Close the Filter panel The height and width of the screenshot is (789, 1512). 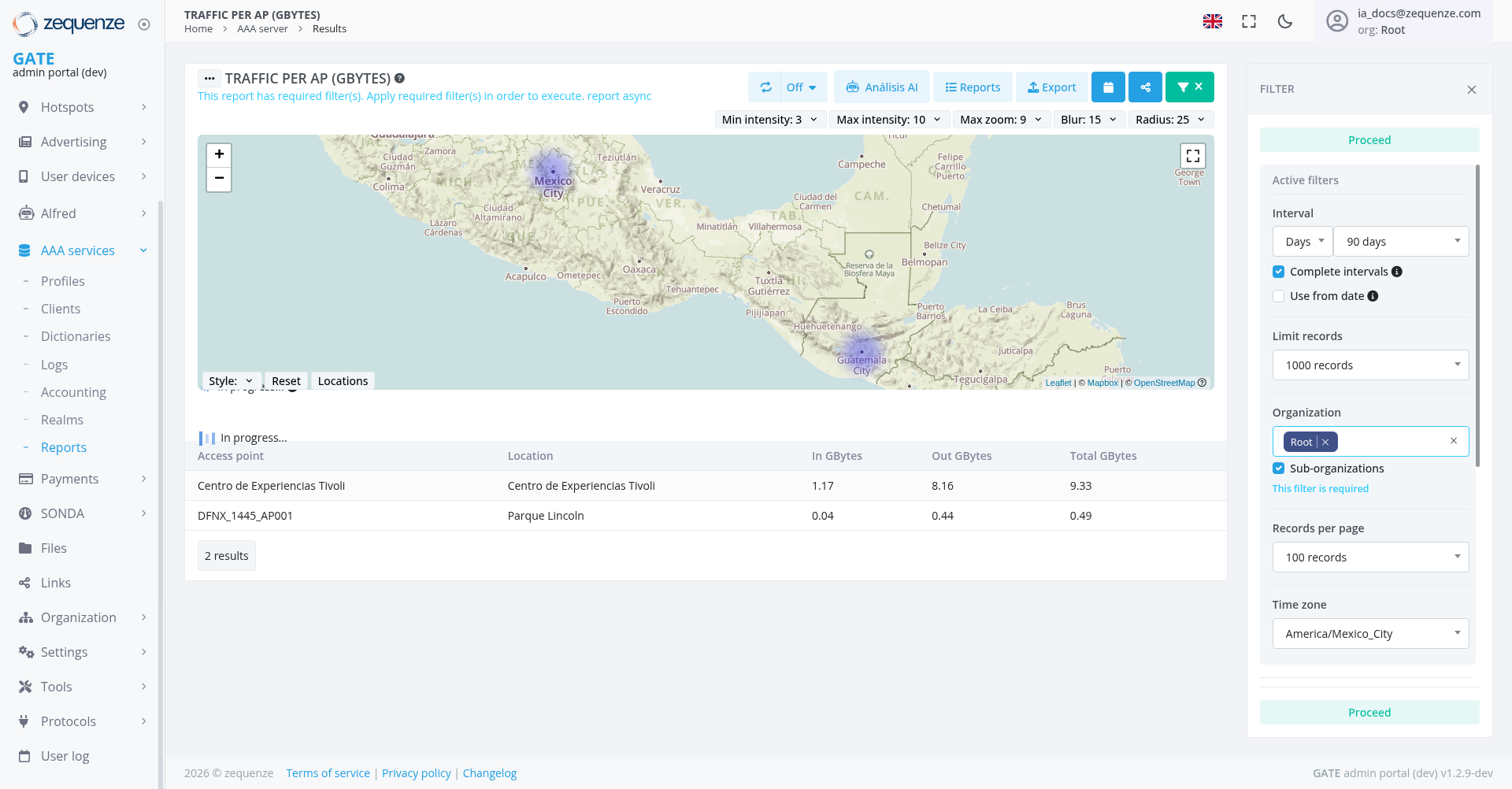point(1472,90)
